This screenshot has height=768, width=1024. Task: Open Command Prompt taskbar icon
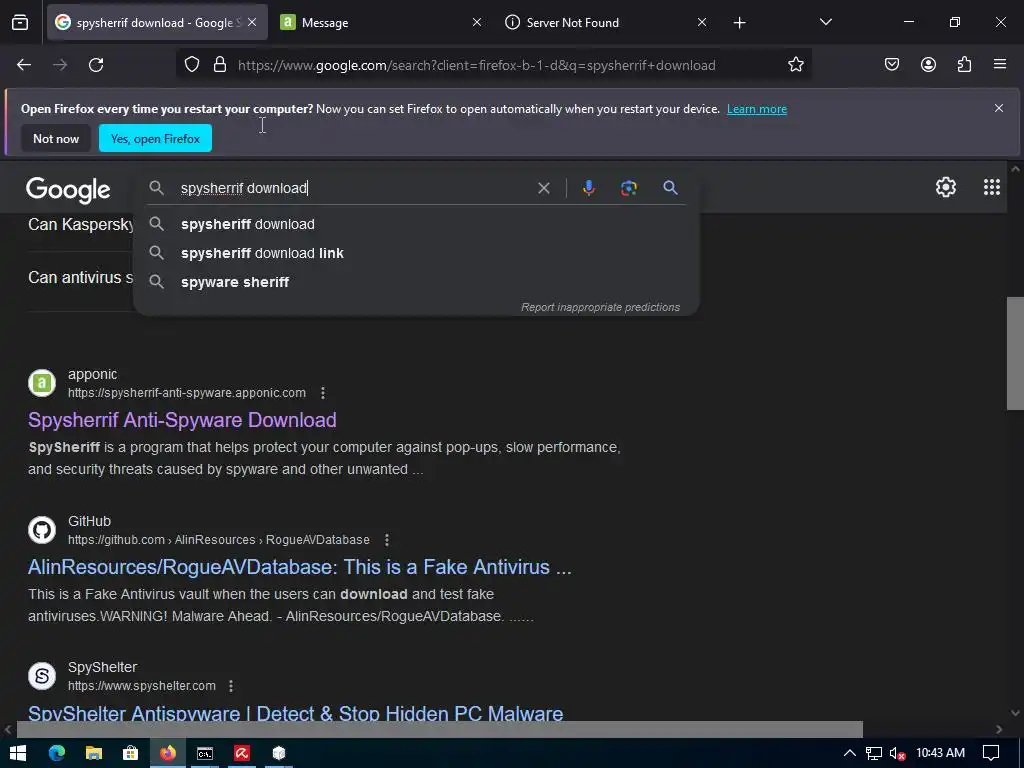click(x=205, y=753)
